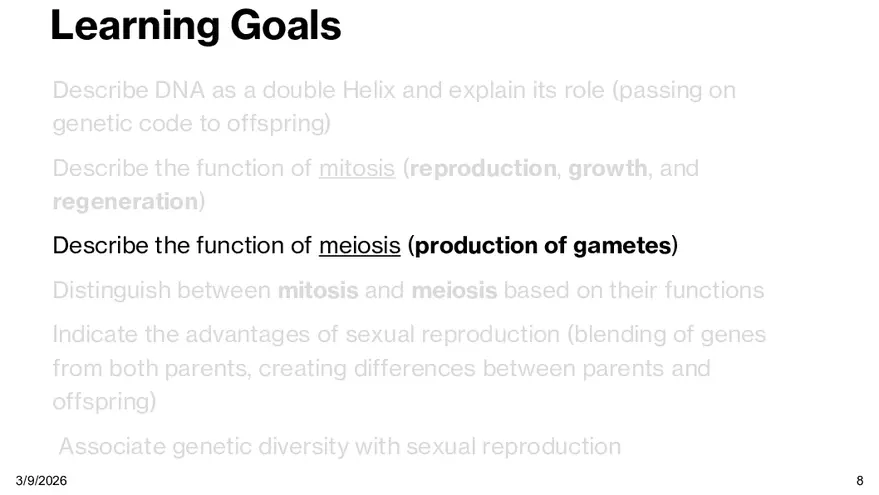Image resolution: width=879 pixels, height=495 pixels.
Task: Click bold "meiosis" in the Distinguish goal
Action: (454, 291)
